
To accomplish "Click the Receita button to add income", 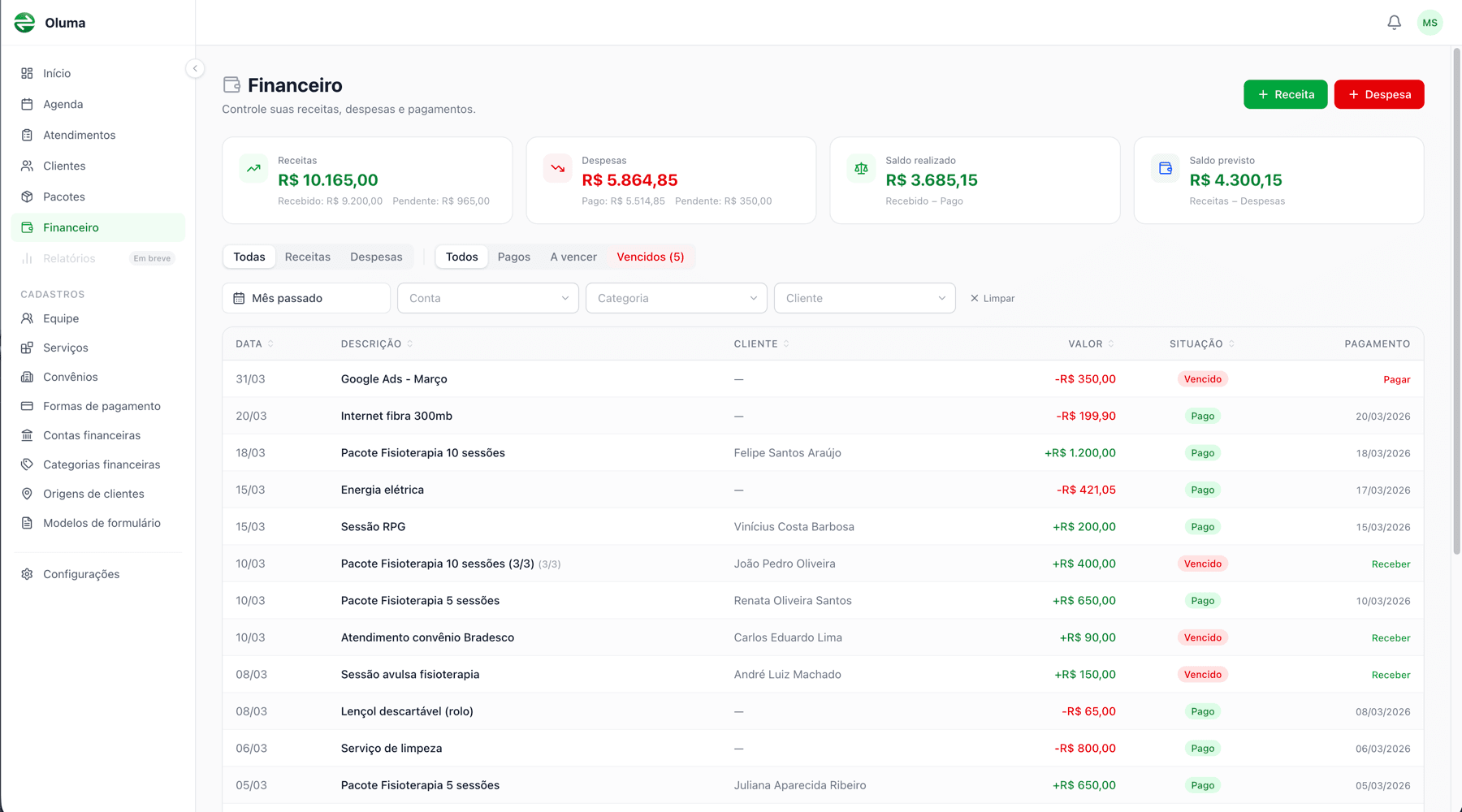I will [1285, 94].
